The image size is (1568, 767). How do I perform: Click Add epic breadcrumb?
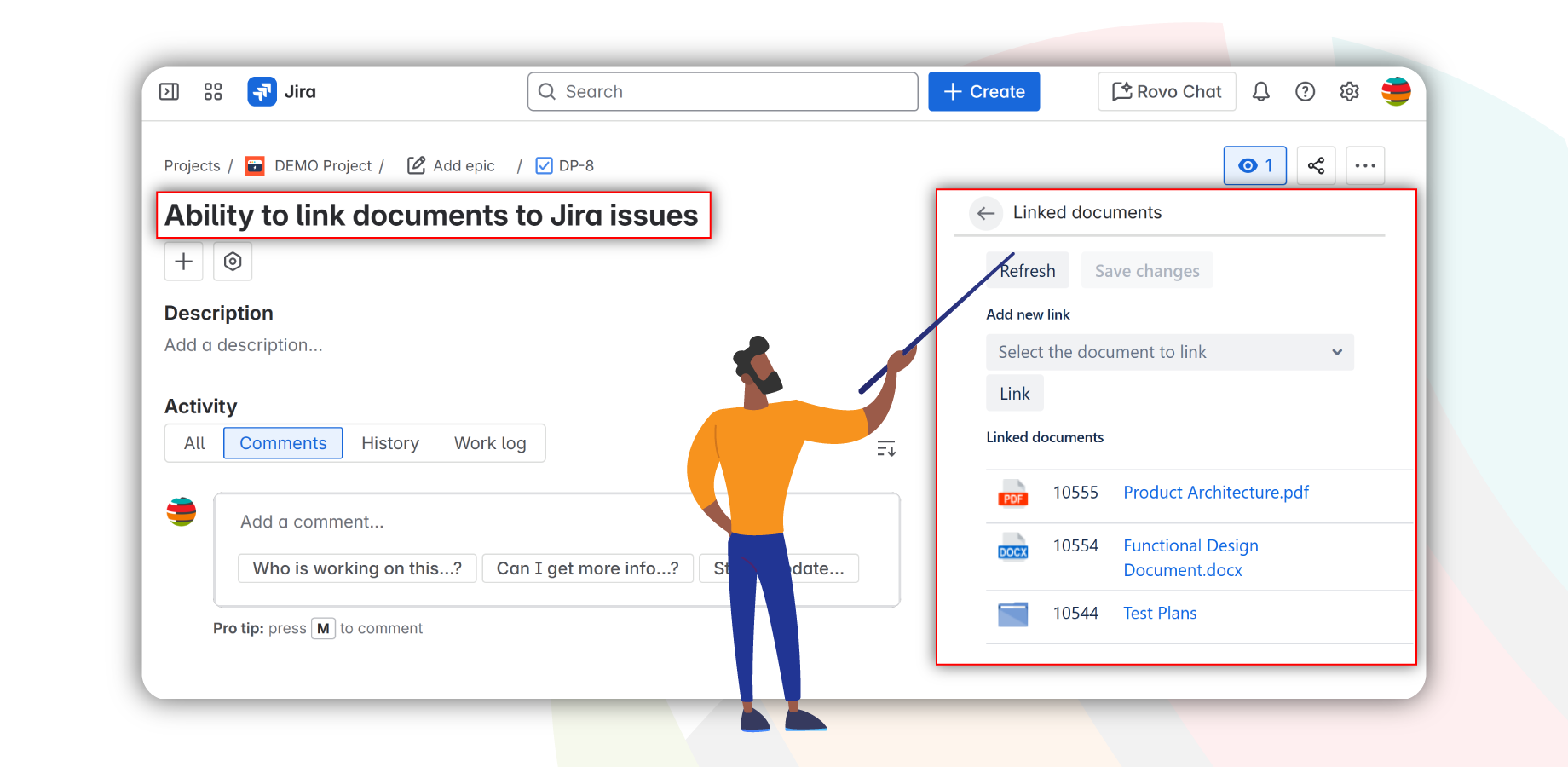pyautogui.click(x=451, y=165)
